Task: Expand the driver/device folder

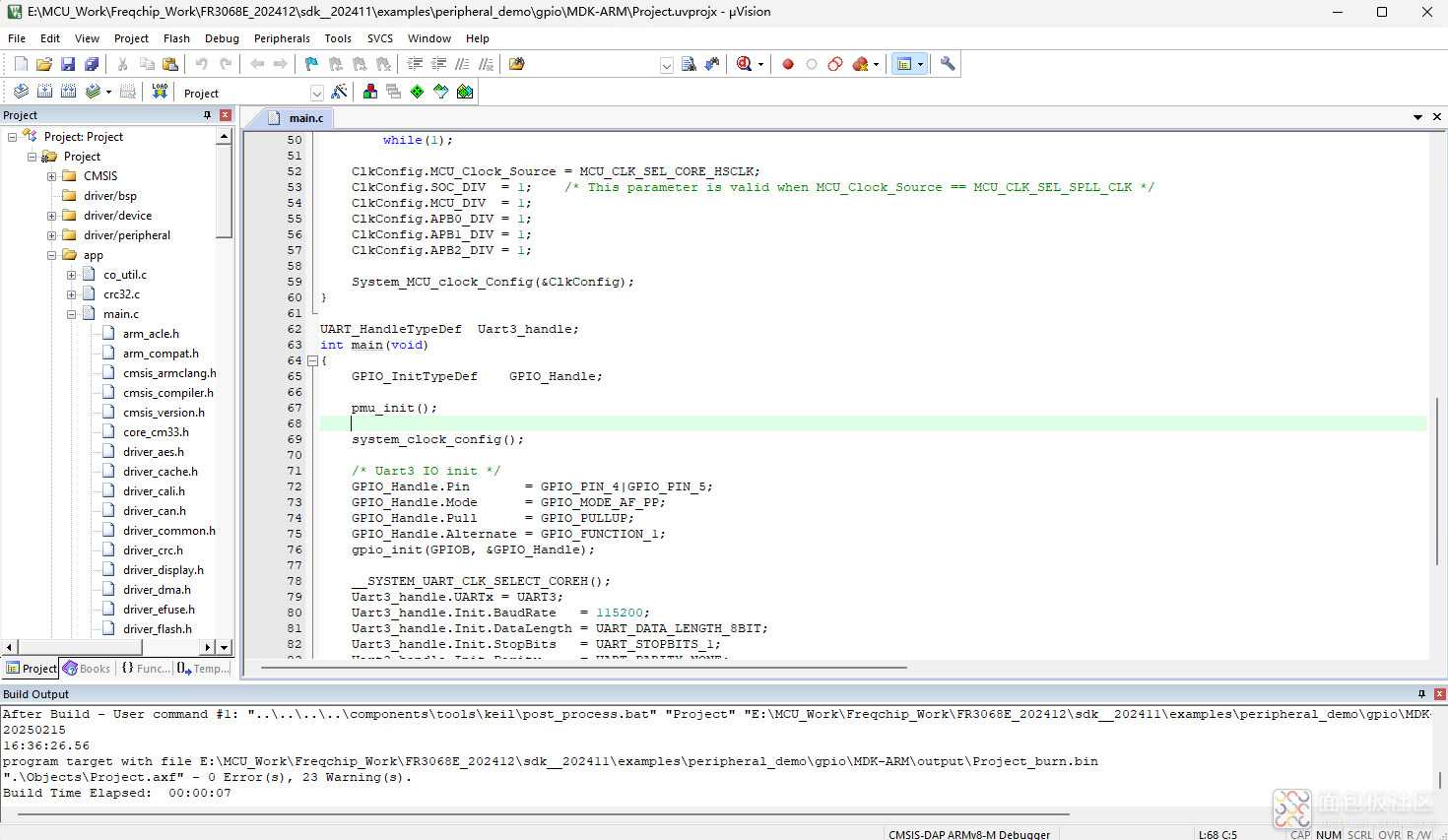Action: [51, 216]
